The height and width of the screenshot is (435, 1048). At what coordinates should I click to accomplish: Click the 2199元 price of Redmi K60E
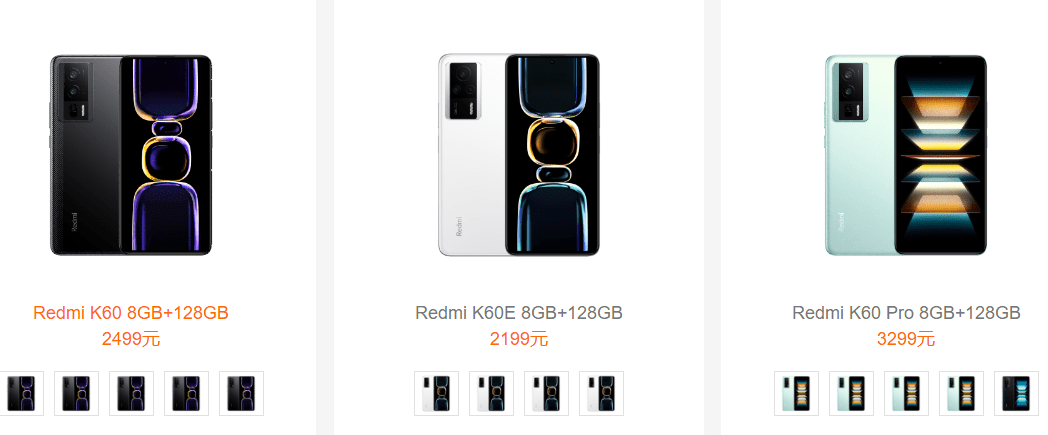519,339
